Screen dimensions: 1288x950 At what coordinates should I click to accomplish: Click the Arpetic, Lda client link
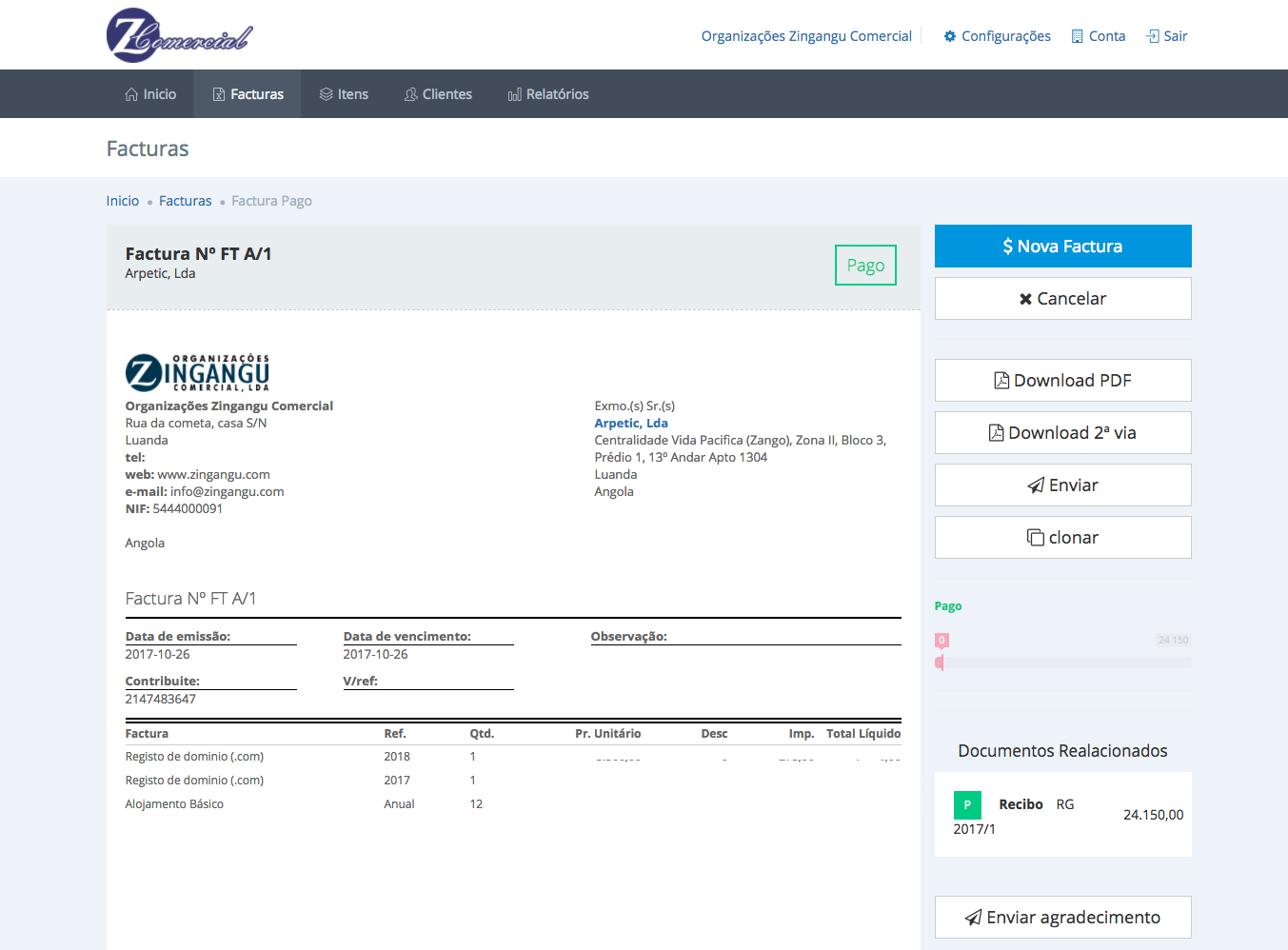coord(631,424)
